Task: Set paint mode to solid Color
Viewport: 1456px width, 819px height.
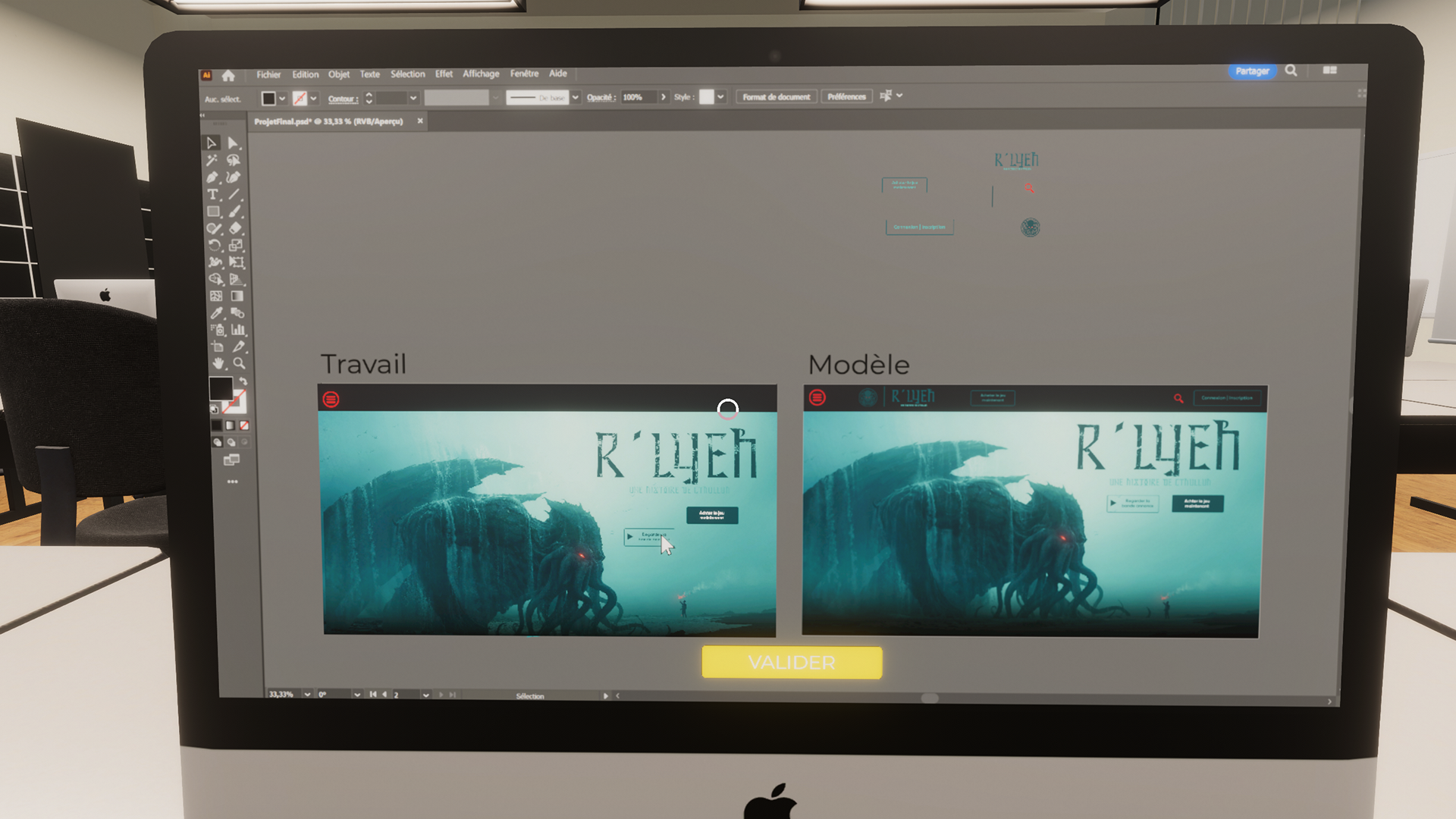Action: [x=217, y=425]
